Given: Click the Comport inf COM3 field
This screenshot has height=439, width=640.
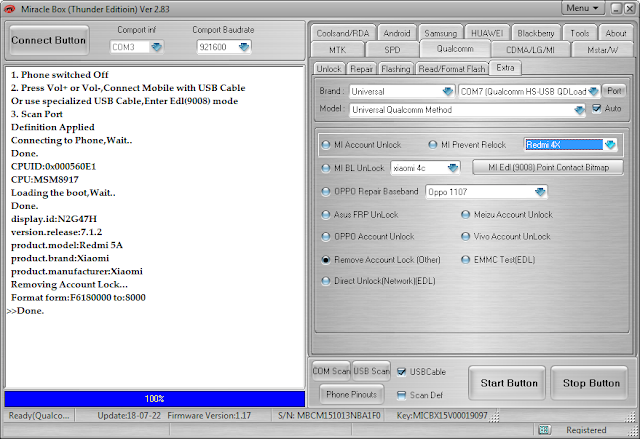Looking at the screenshot, I should (136, 47).
